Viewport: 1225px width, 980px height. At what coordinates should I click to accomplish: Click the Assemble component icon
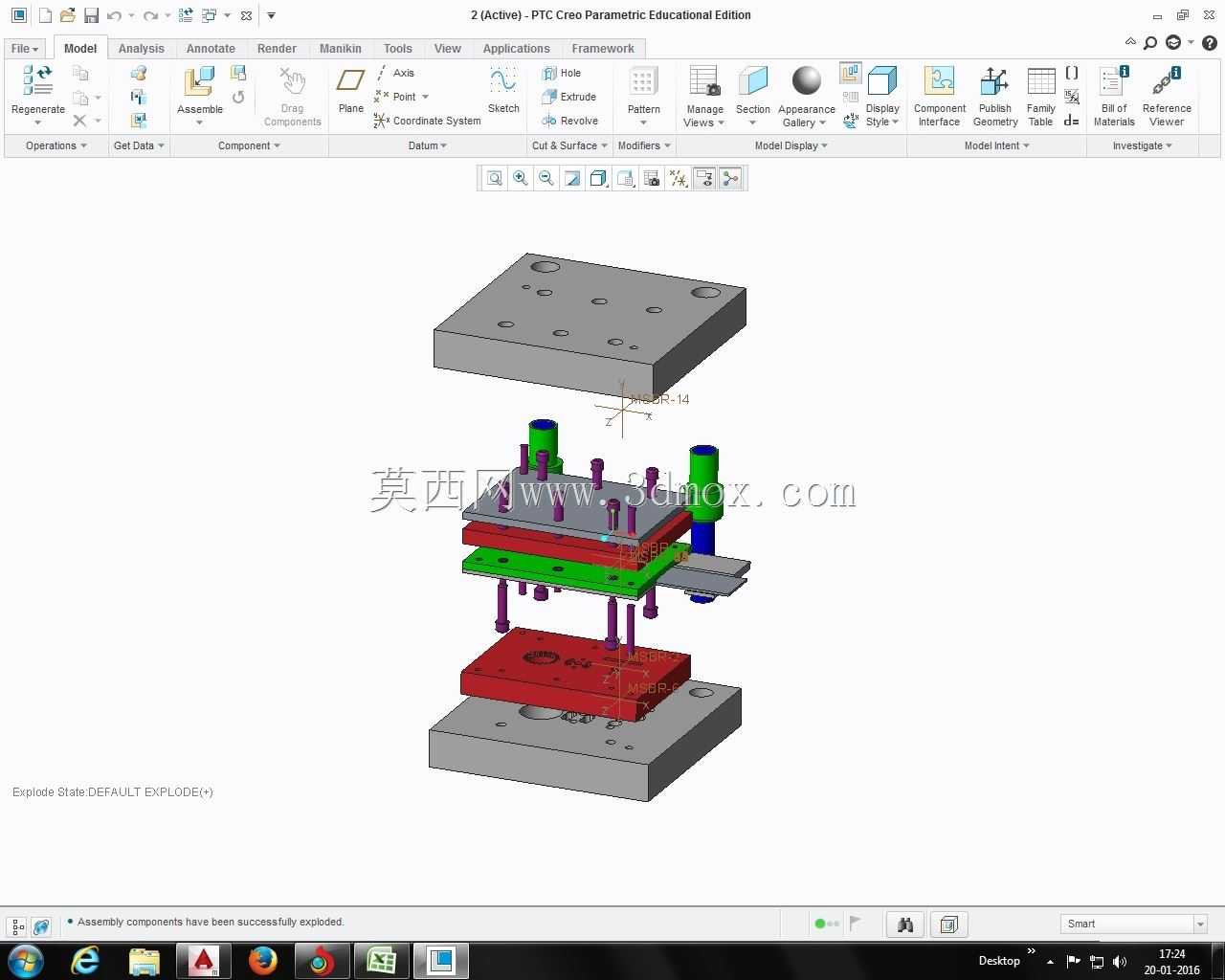(x=199, y=82)
